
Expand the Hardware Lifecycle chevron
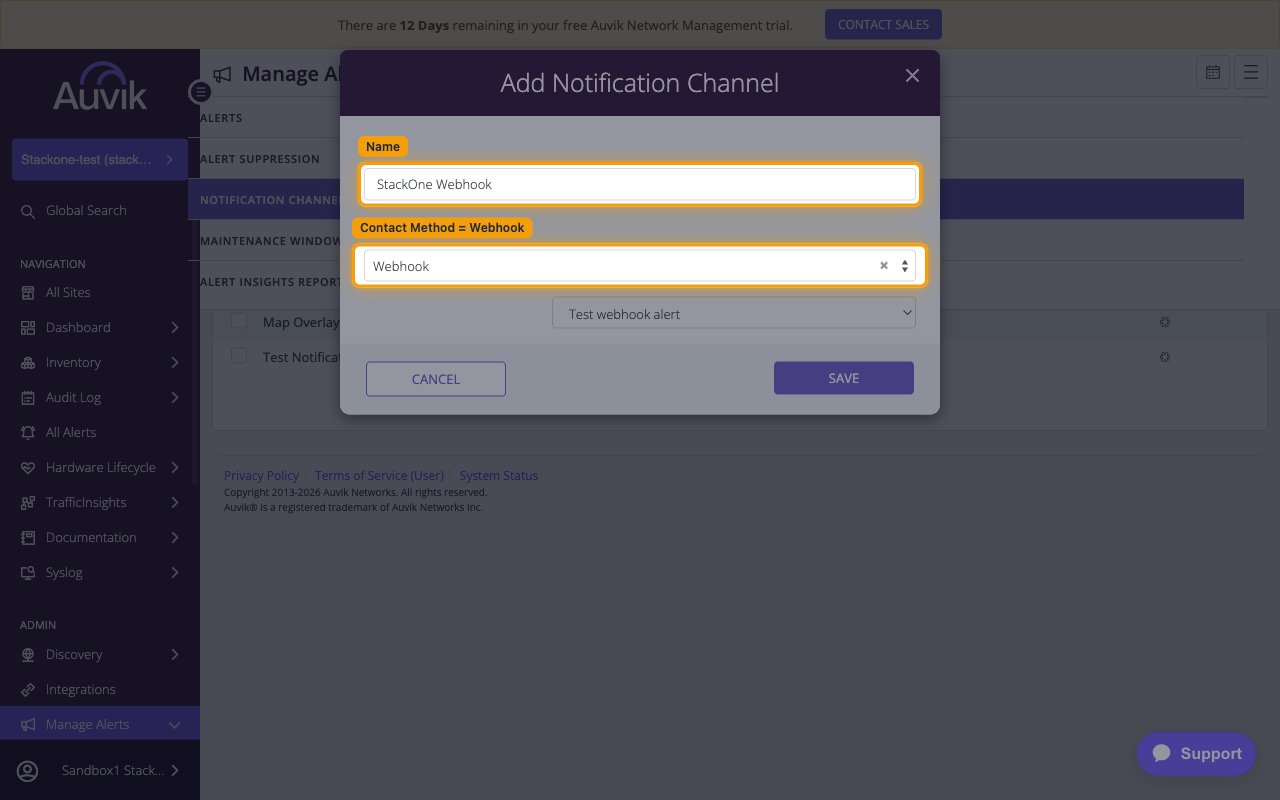pos(175,468)
